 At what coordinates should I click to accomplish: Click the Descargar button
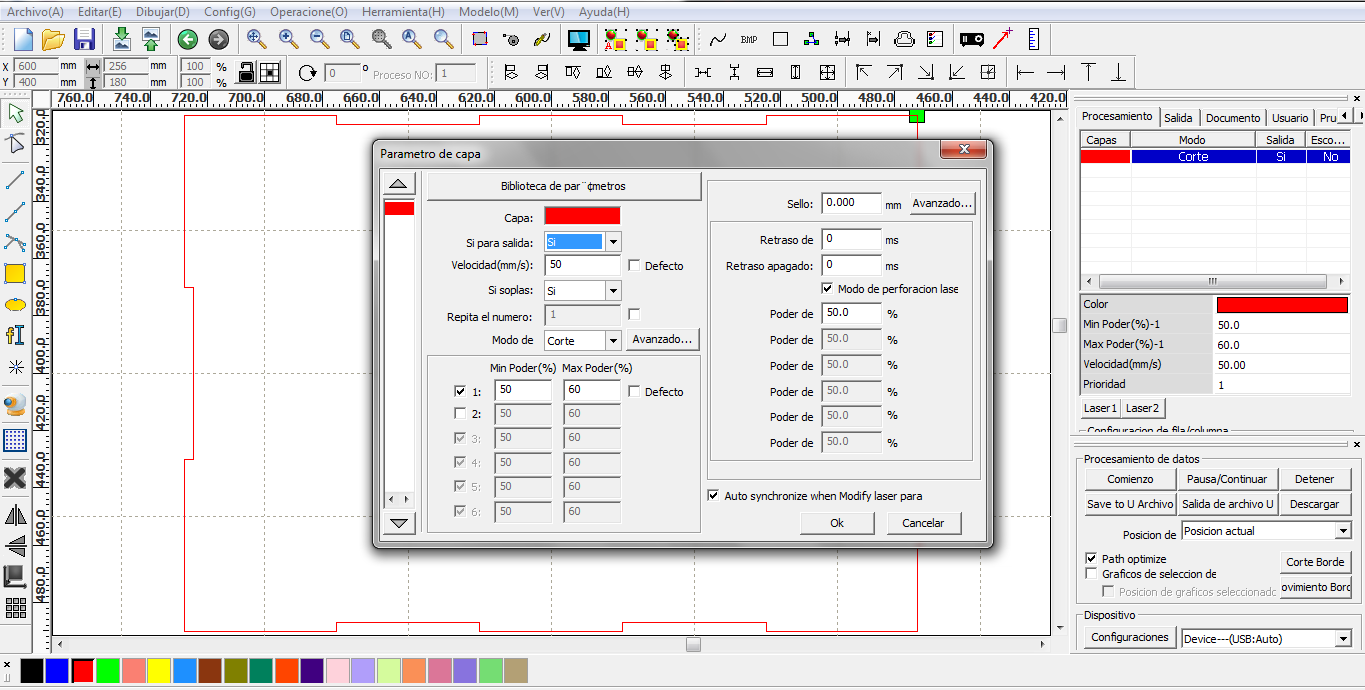(1314, 504)
